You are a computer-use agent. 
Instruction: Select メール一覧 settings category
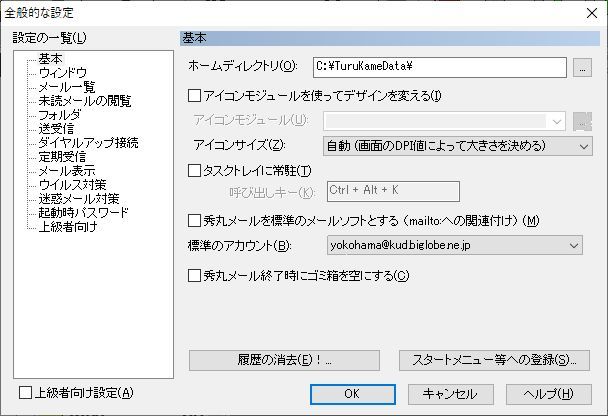[67, 87]
